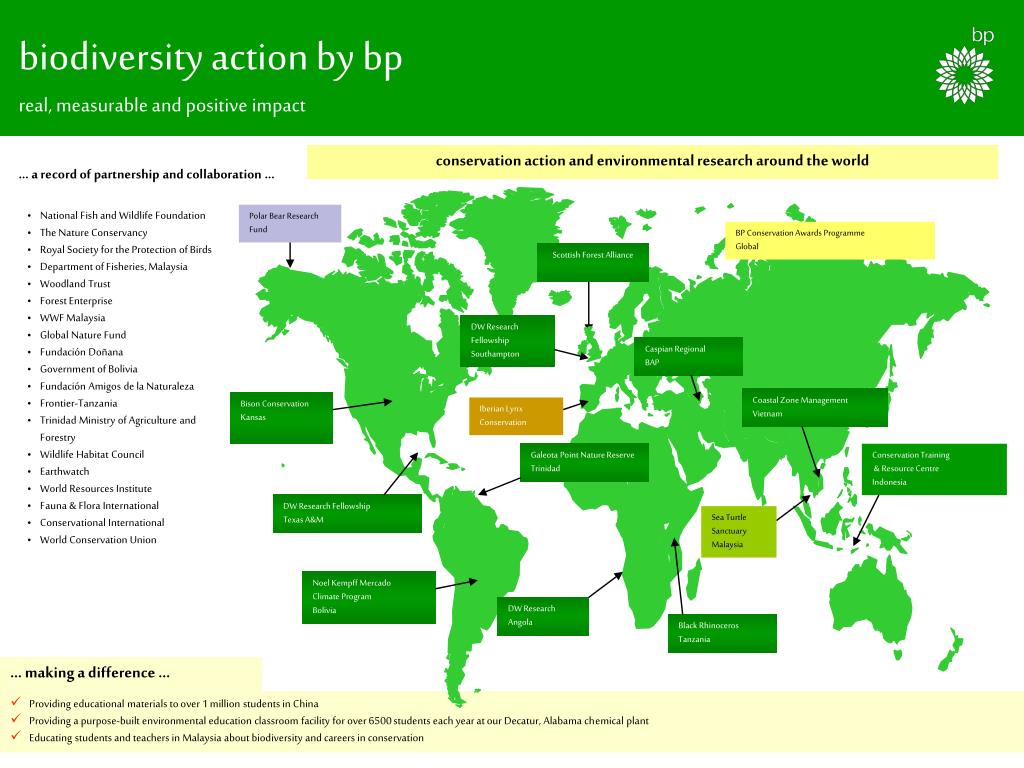Click the Sea Turtle Sanctuary Malaysia box

pyautogui.click(x=739, y=531)
